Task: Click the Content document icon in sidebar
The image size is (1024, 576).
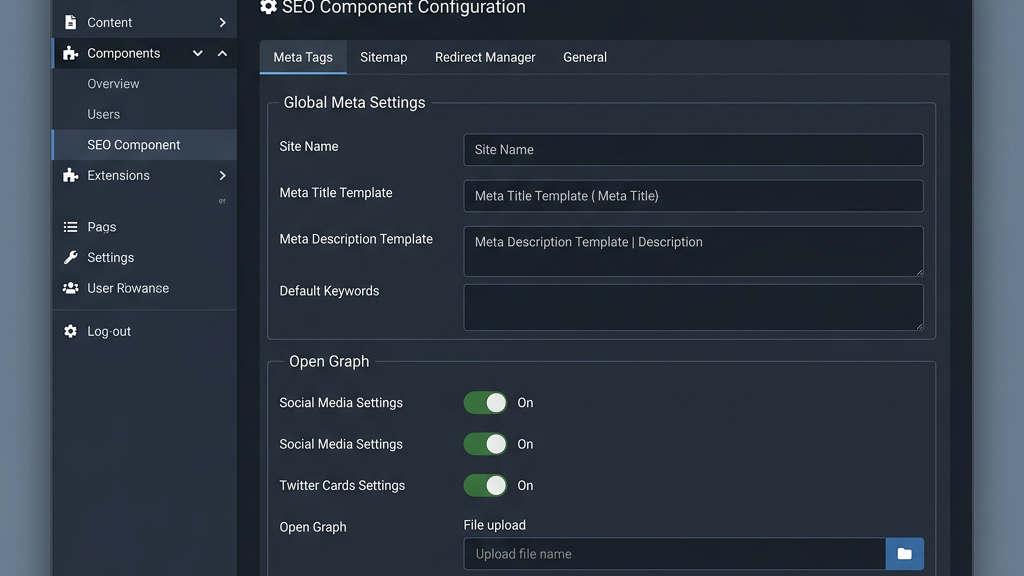Action: point(70,22)
